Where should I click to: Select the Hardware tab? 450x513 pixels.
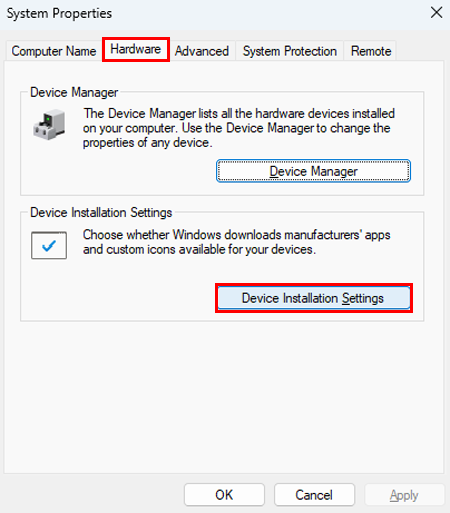[x=136, y=49]
